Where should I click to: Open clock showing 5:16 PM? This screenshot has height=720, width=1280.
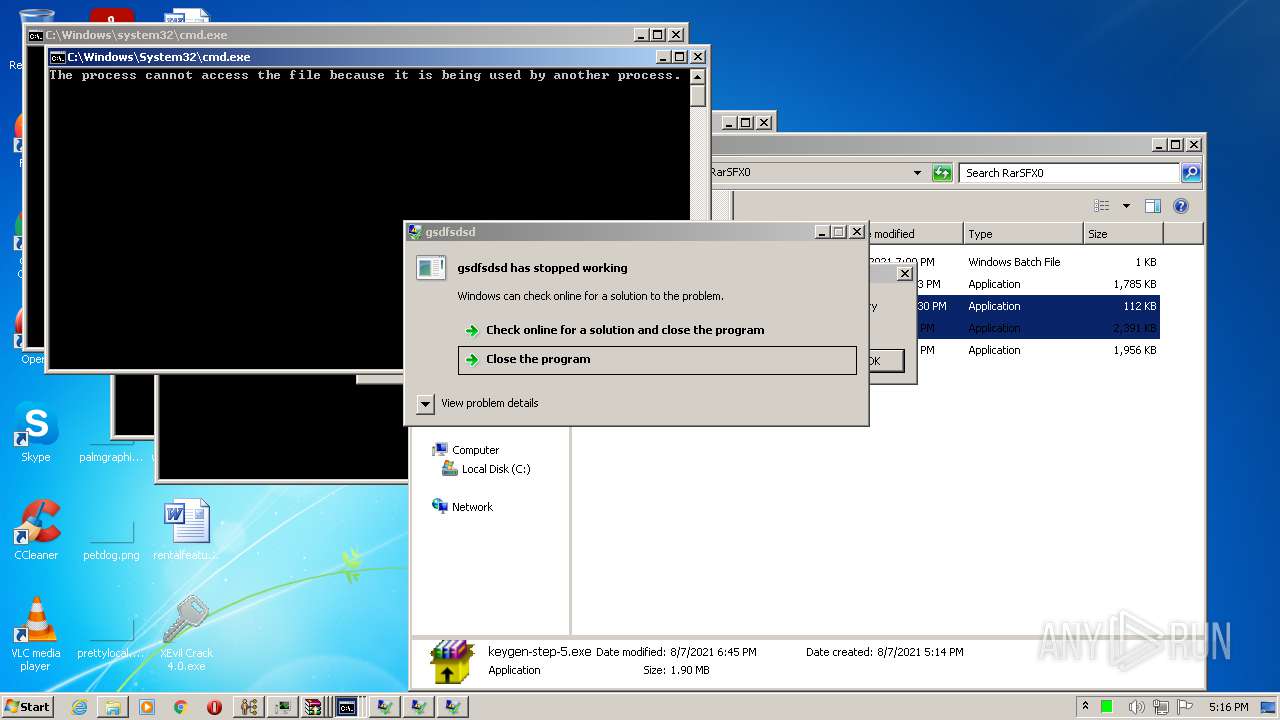click(1228, 707)
